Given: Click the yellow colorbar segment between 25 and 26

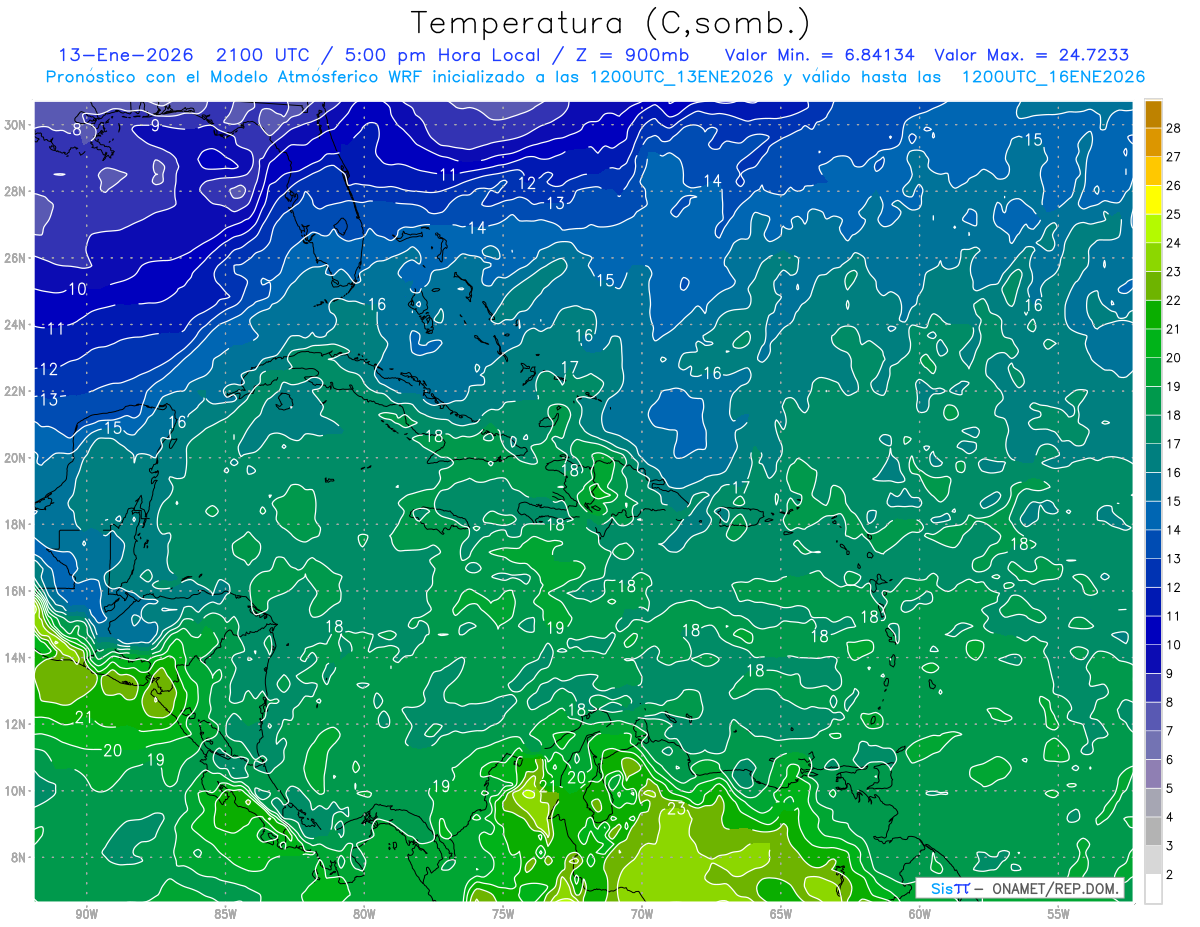Looking at the screenshot, I should pos(1153,200).
